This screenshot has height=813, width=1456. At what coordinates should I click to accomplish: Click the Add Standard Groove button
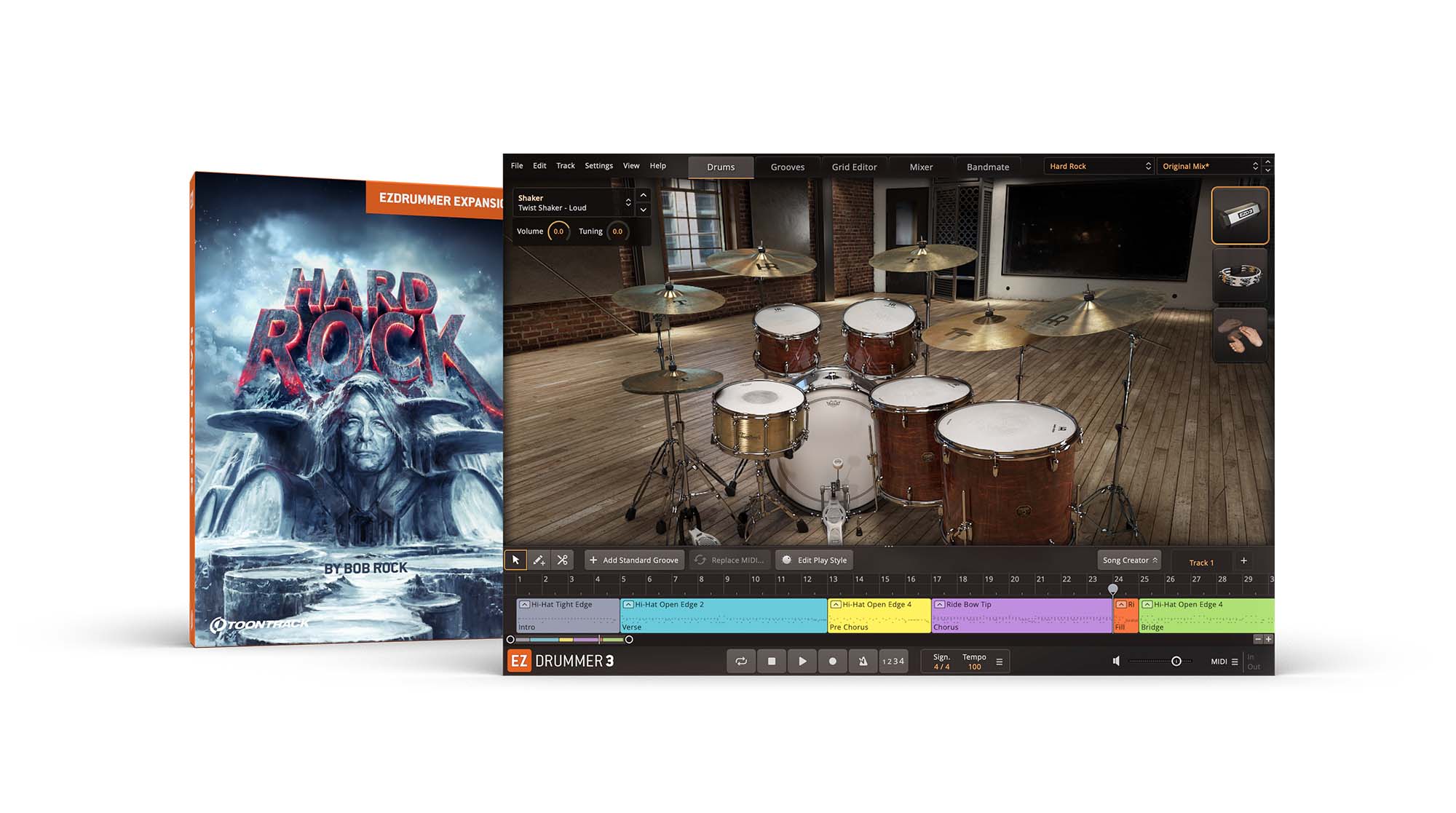pos(633,560)
